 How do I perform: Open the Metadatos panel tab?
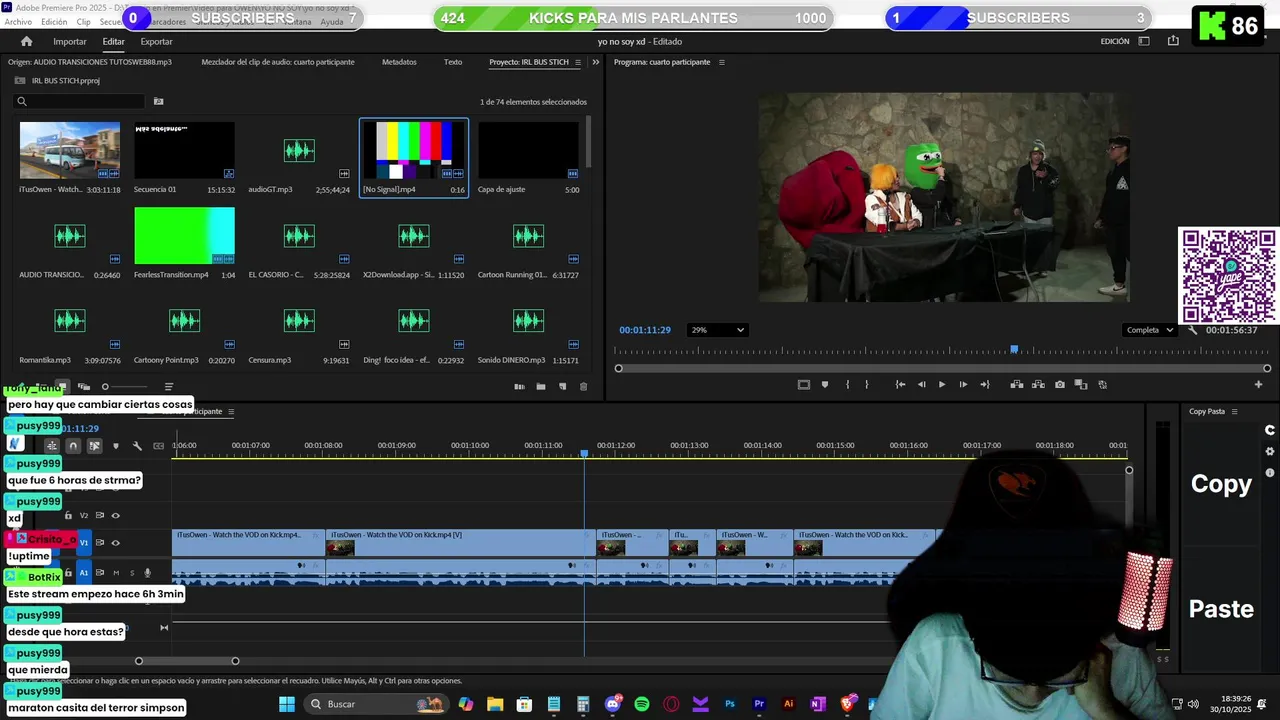pyautogui.click(x=399, y=62)
